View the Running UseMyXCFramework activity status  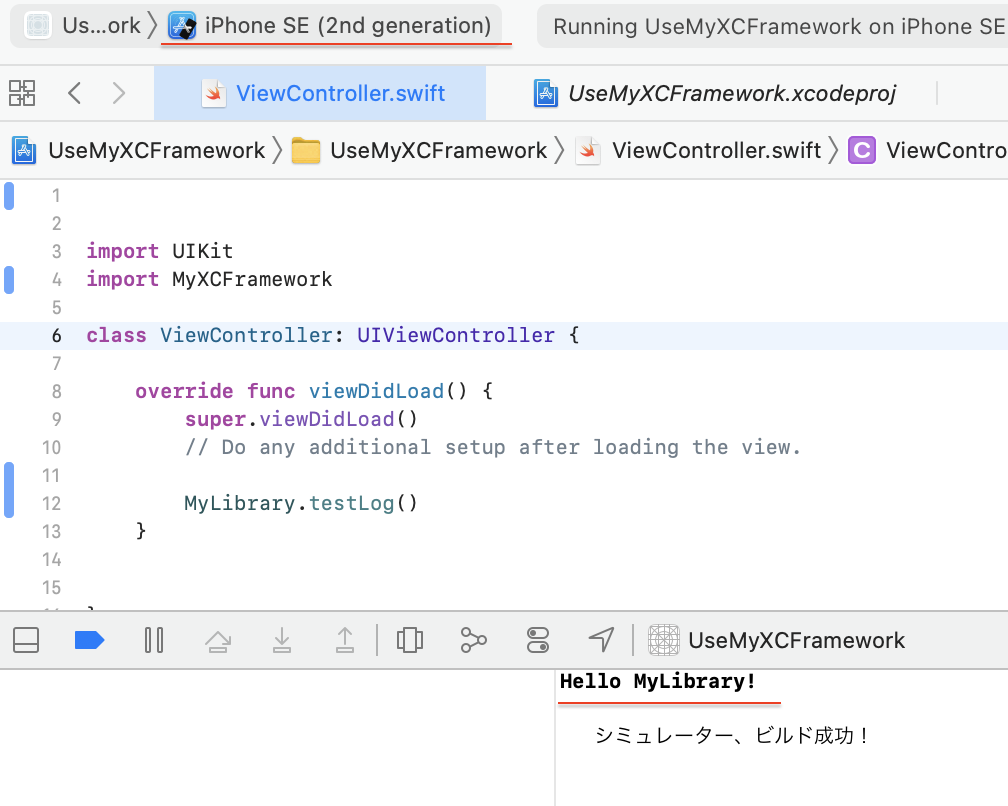pos(778,26)
